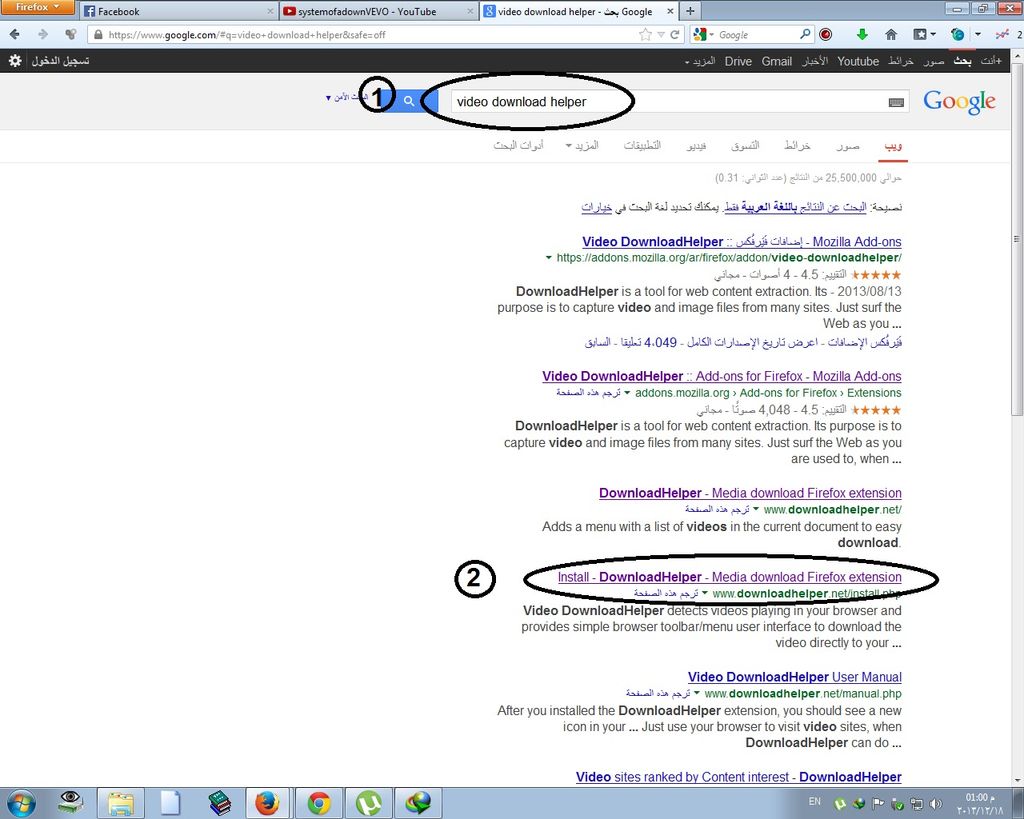Open أدوات البحث search tools

[x=519, y=145]
